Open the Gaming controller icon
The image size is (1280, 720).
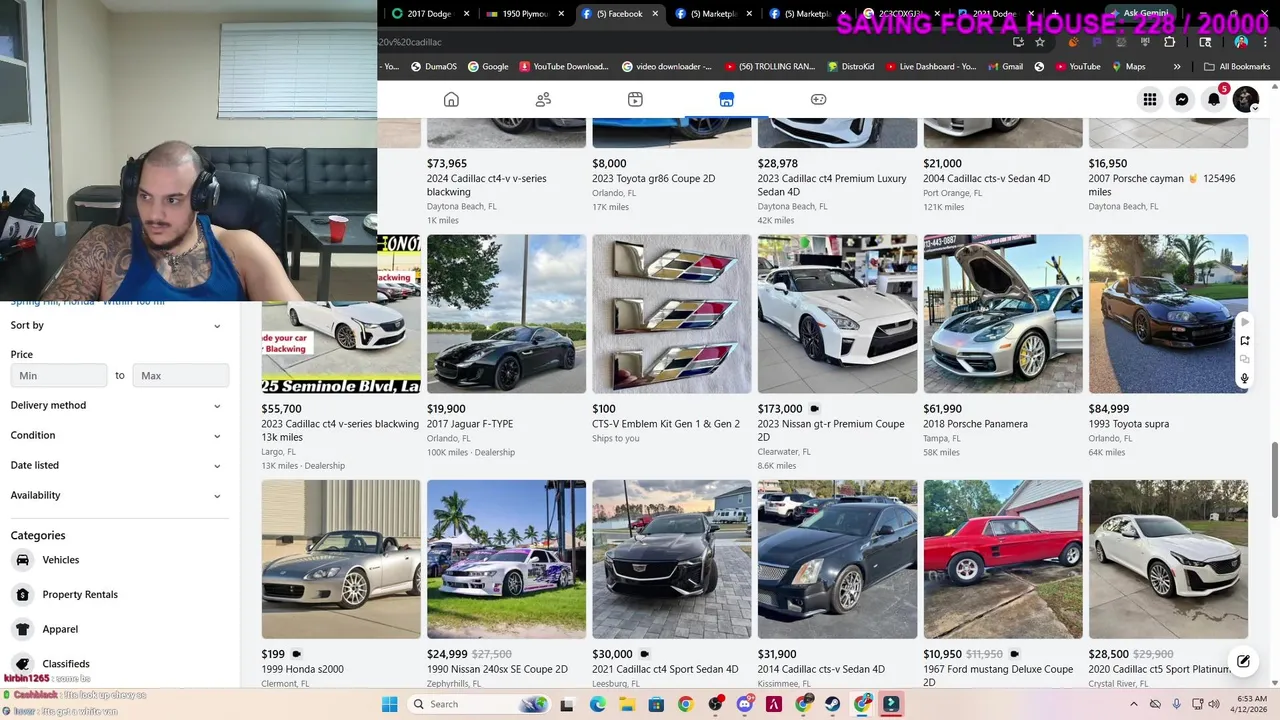pyautogui.click(x=818, y=99)
